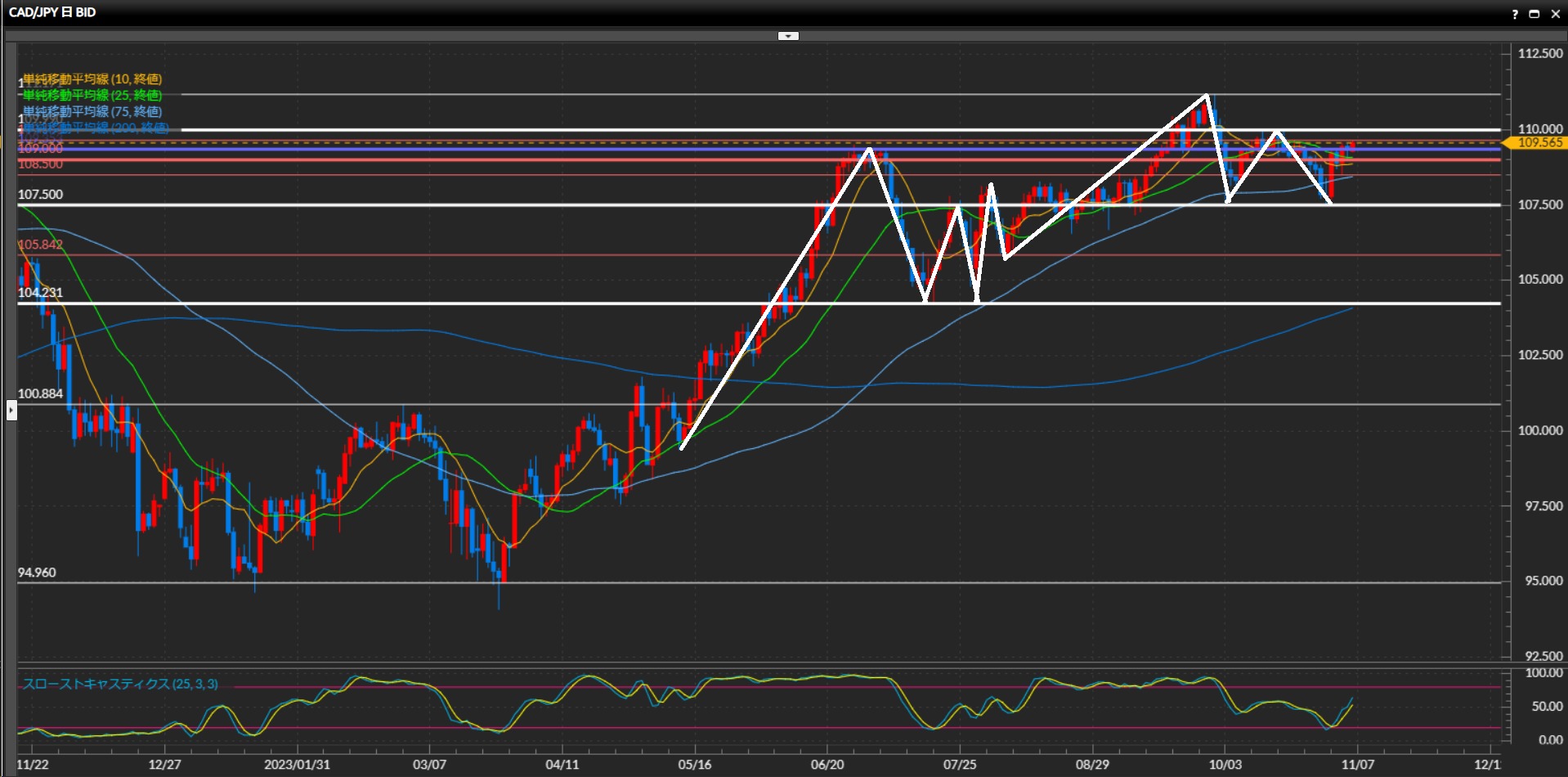This screenshot has width=1568, height=777.
Task: Select the 94.960 support line label
Action: point(37,573)
